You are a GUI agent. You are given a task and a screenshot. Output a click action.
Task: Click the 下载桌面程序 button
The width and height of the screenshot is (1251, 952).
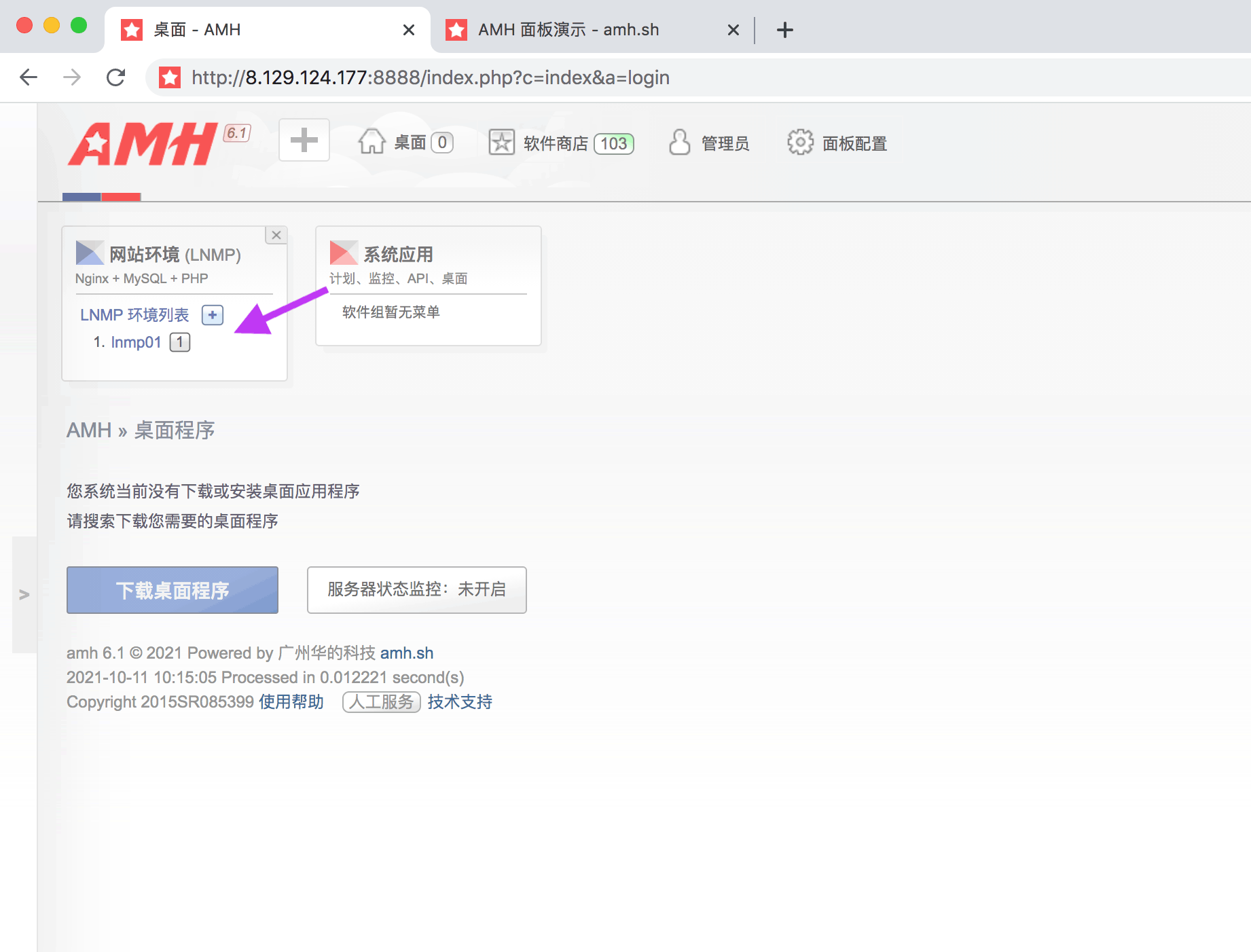(173, 590)
